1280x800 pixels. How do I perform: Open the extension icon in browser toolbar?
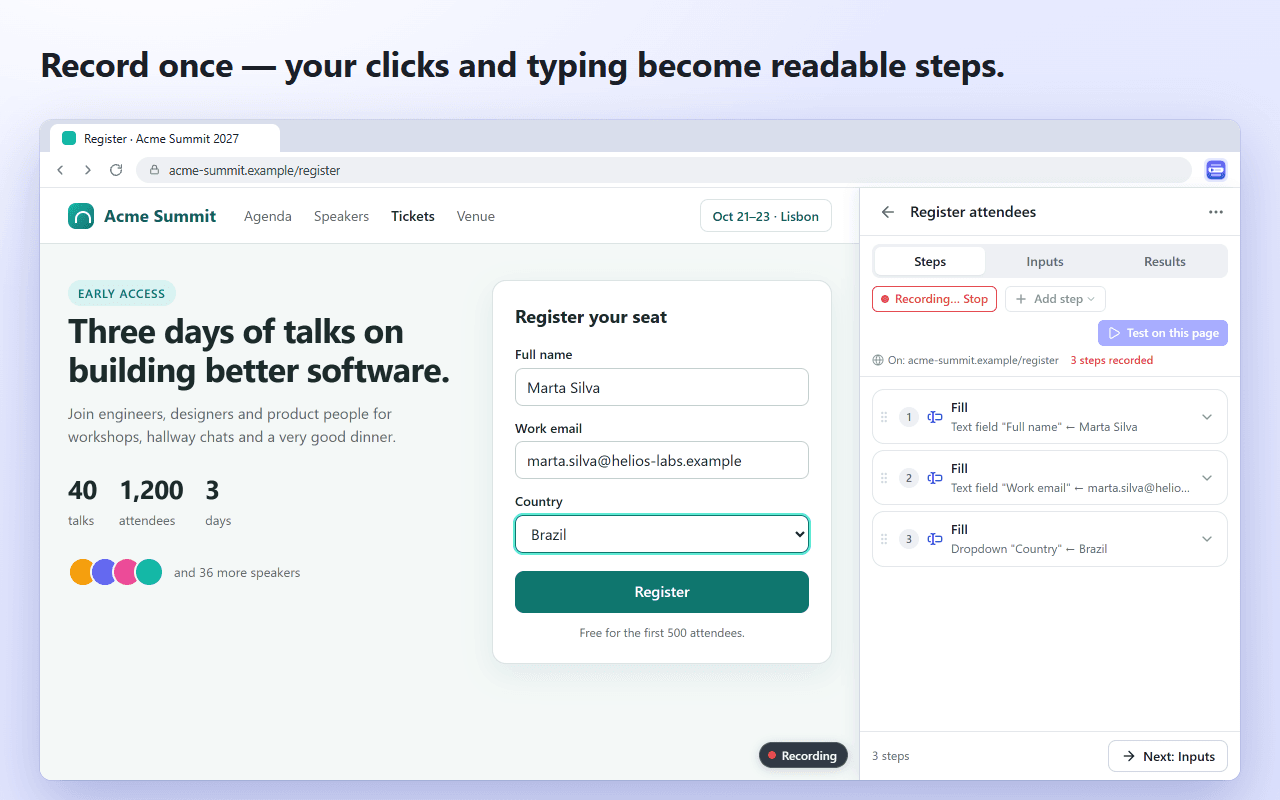point(1216,170)
